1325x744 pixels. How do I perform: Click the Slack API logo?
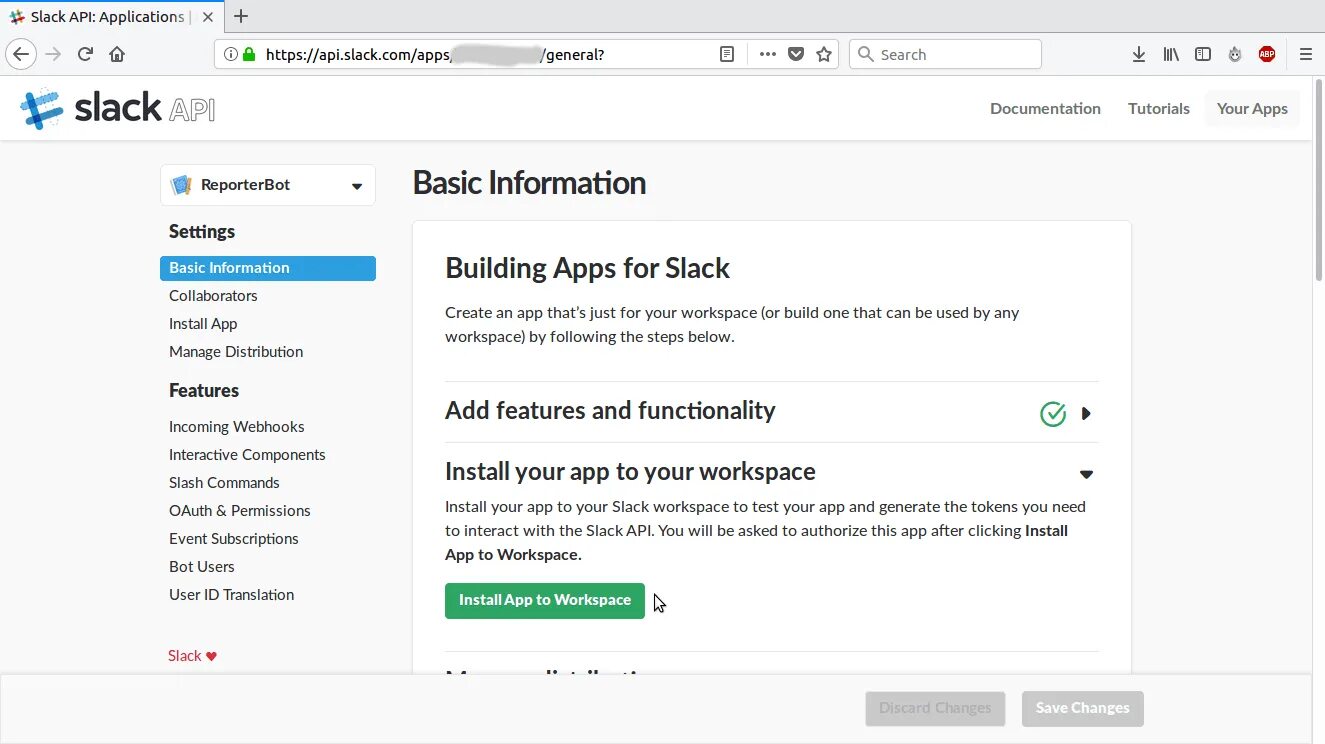[118, 108]
